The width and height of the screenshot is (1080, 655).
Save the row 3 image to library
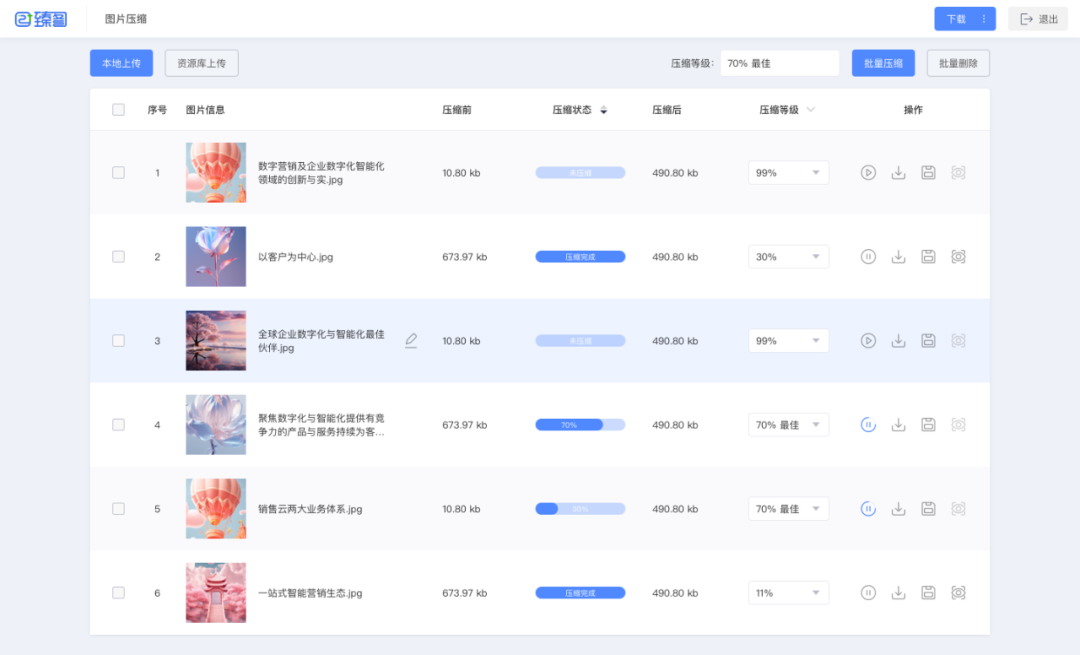928,341
